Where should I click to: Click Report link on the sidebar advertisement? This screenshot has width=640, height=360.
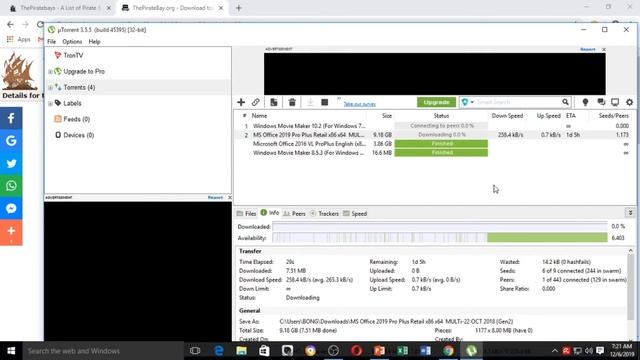pyautogui.click(x=215, y=198)
